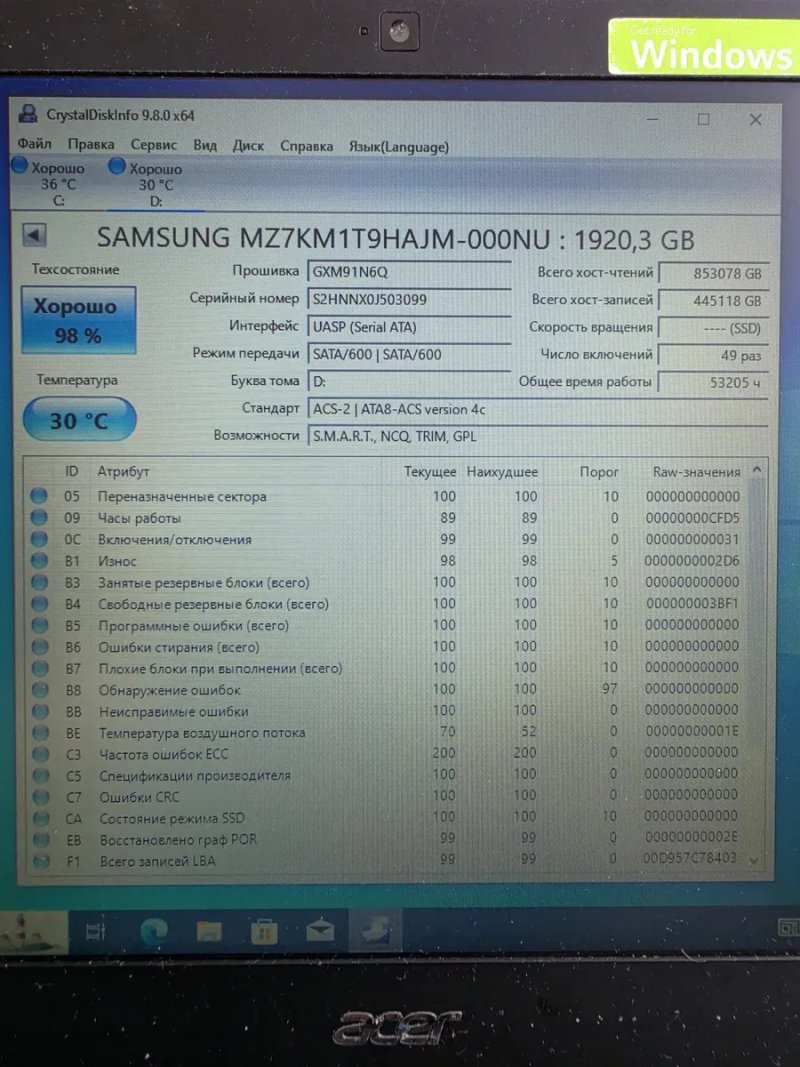Click the status circle for Часы работы
The height and width of the screenshot is (1067, 800).
(x=39, y=517)
